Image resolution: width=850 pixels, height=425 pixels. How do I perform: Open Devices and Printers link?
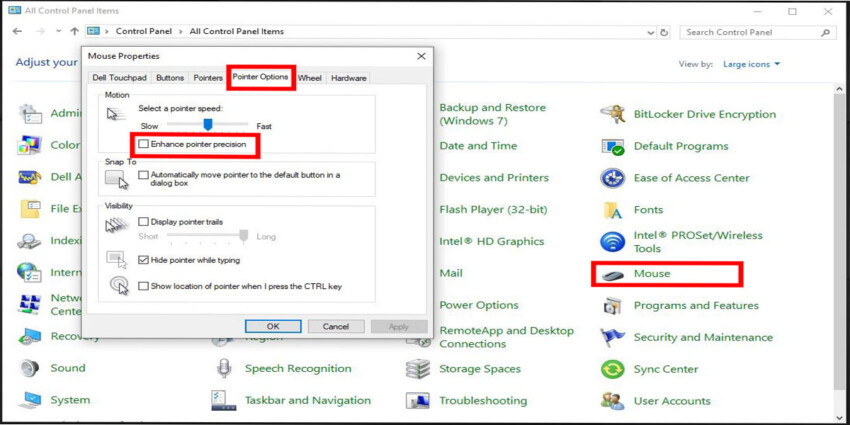point(494,178)
